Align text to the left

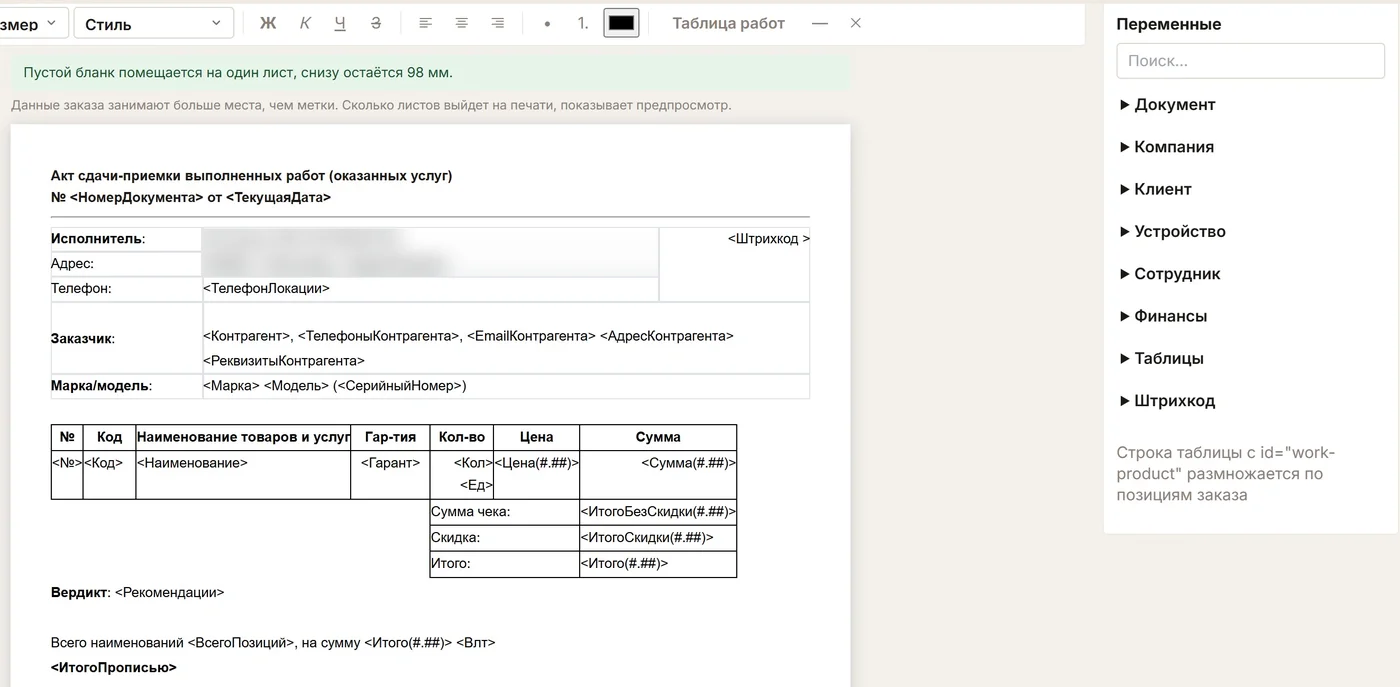[426, 23]
